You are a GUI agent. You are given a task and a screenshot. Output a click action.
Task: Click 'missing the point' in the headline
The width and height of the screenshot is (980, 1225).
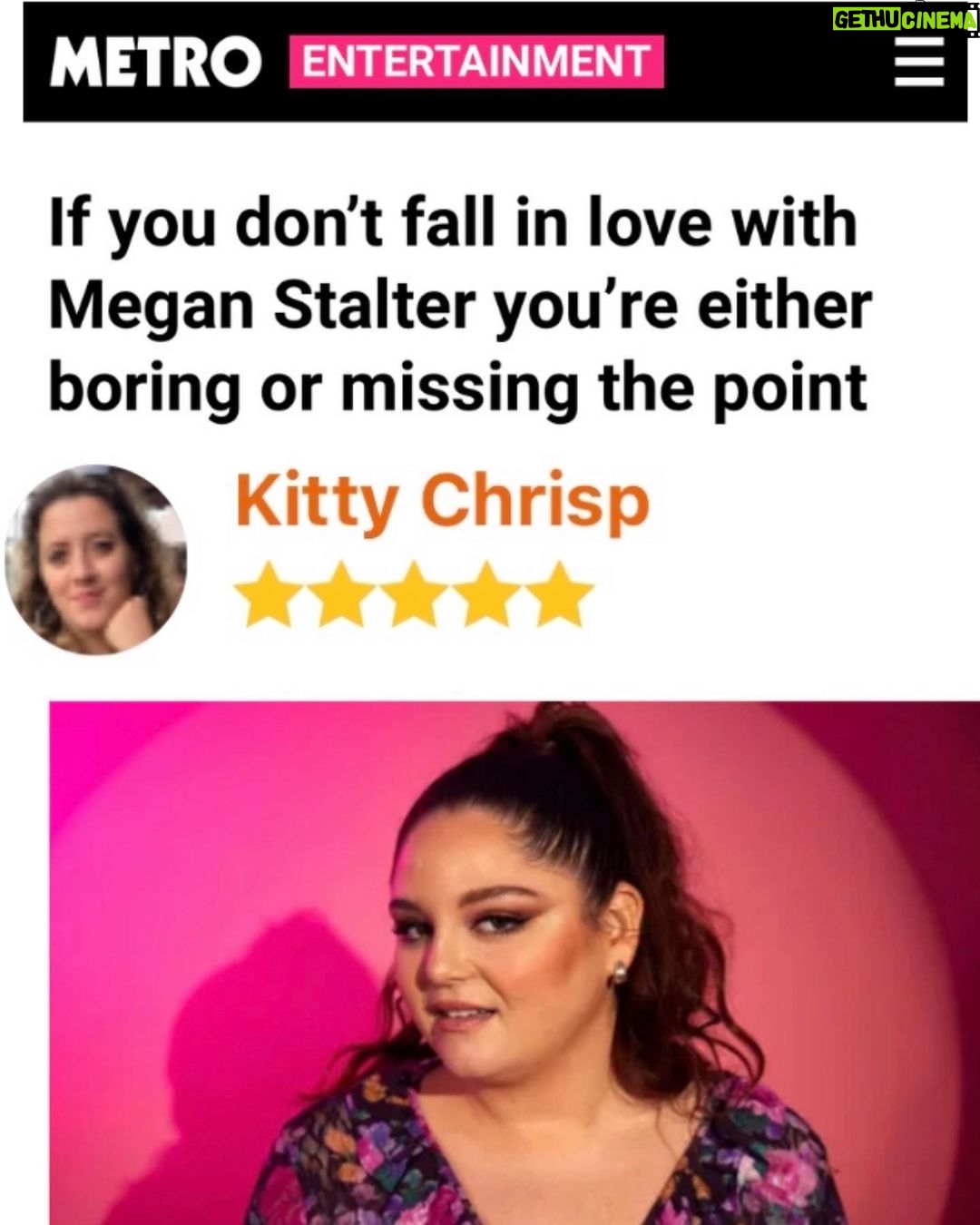[604, 388]
